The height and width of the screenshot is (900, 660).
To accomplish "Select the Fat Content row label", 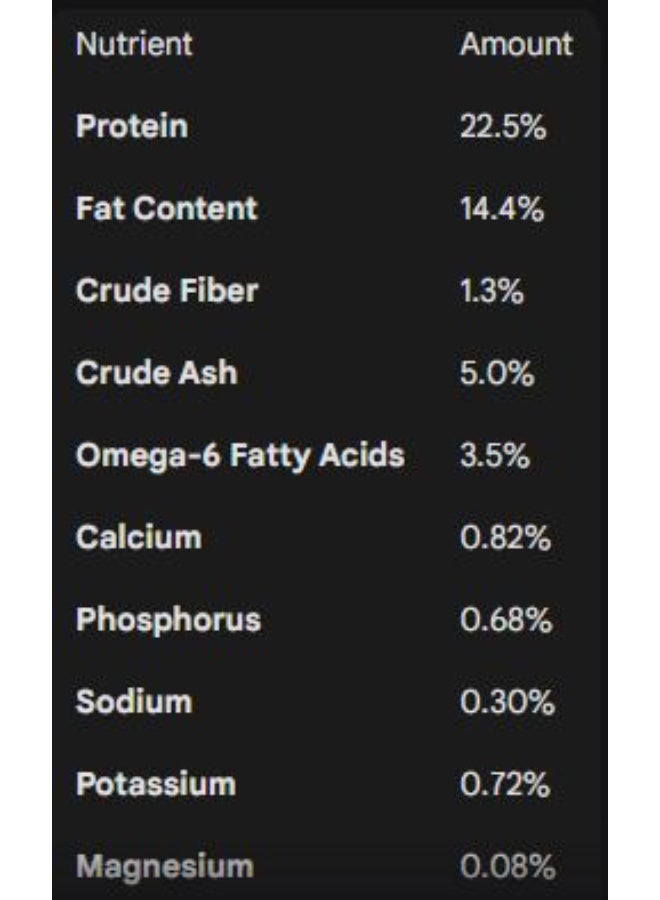I will pyautogui.click(x=166, y=208).
